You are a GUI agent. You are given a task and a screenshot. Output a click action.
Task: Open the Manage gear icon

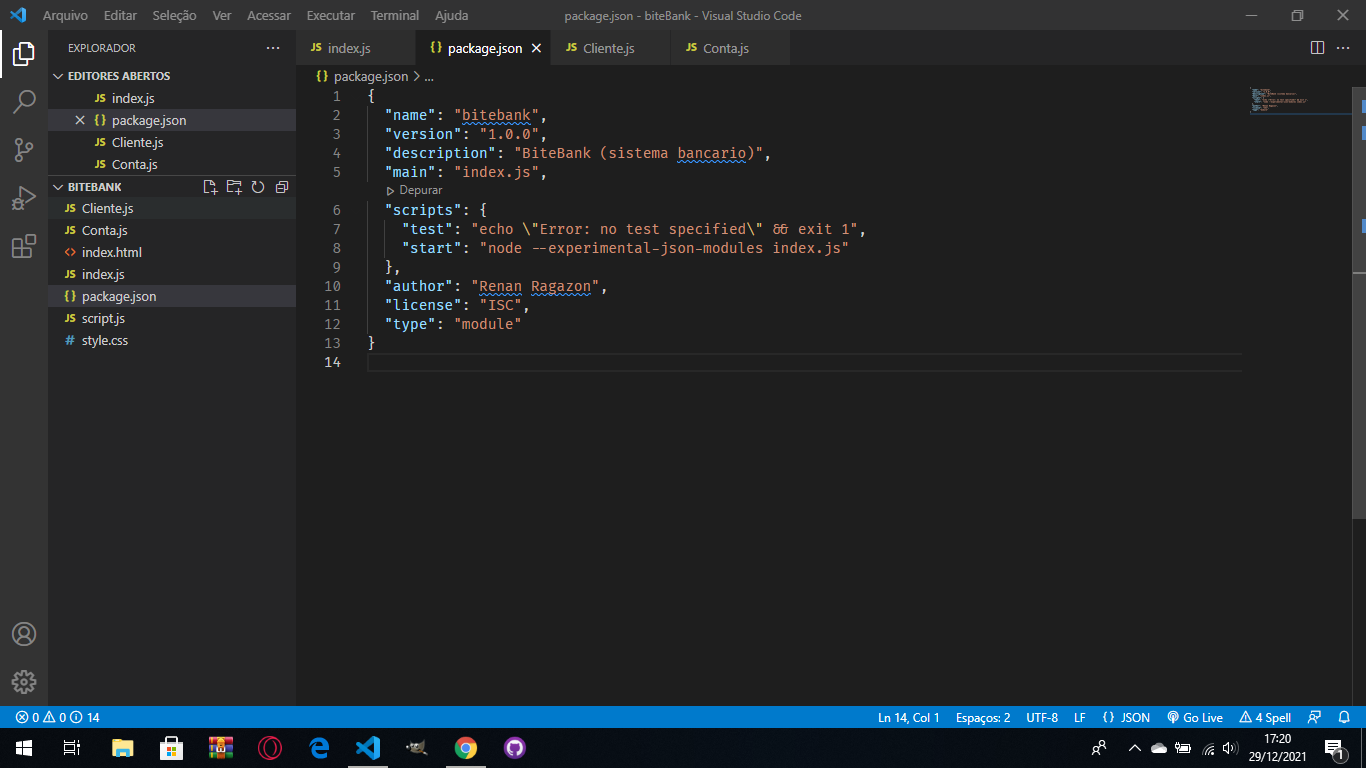(x=24, y=682)
